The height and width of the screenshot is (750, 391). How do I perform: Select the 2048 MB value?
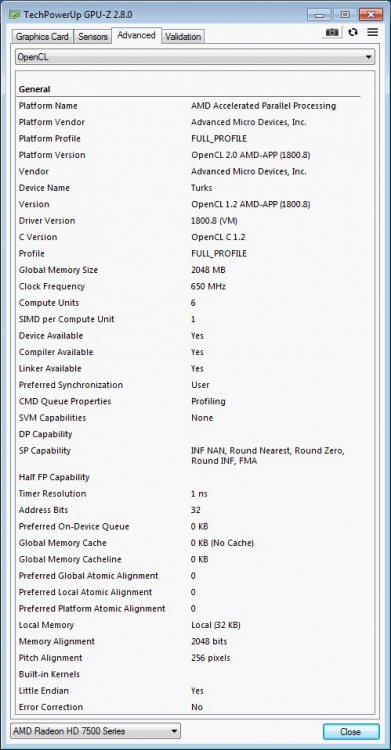pyautogui.click(x=208, y=270)
